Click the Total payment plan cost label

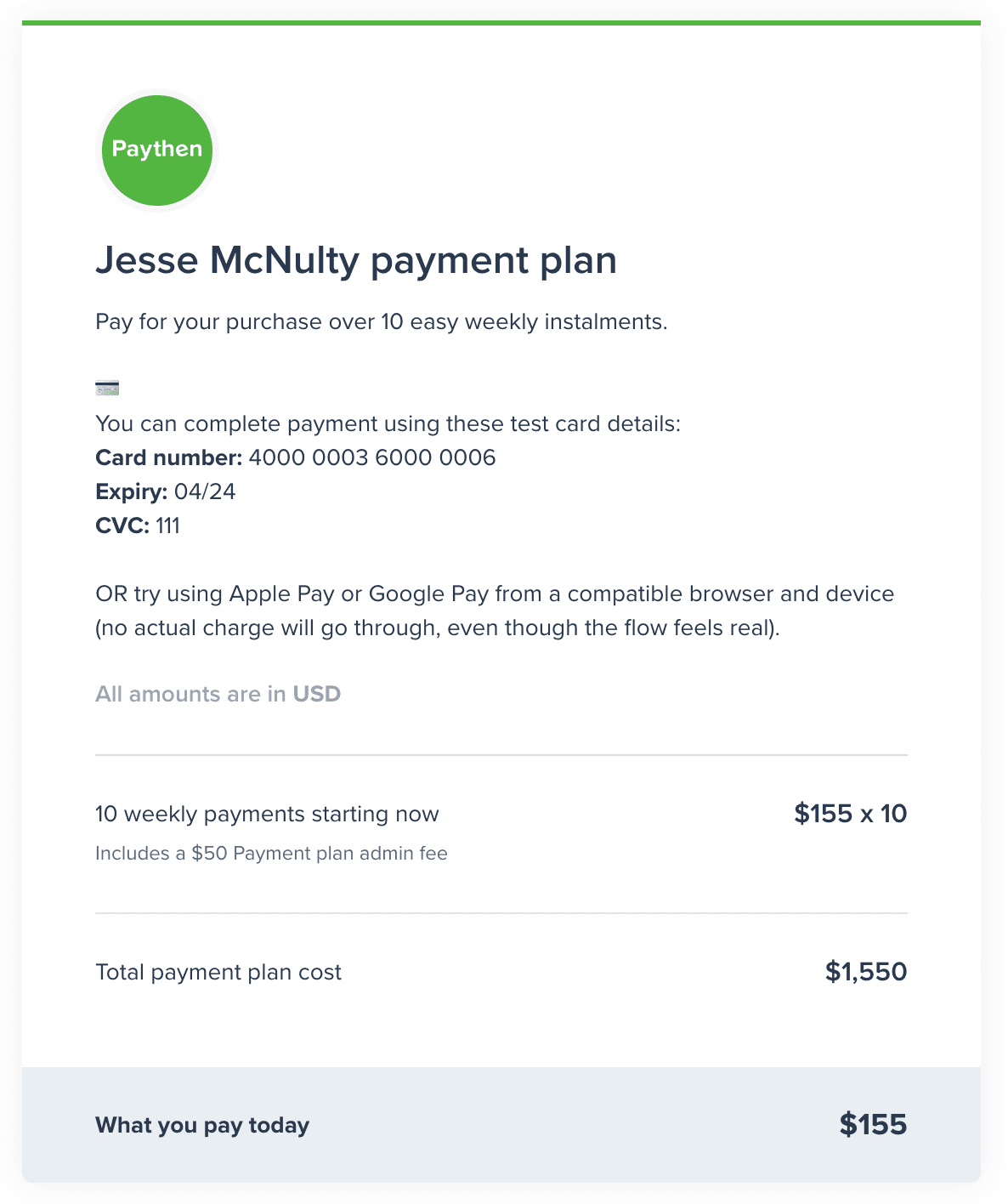pyautogui.click(x=218, y=972)
